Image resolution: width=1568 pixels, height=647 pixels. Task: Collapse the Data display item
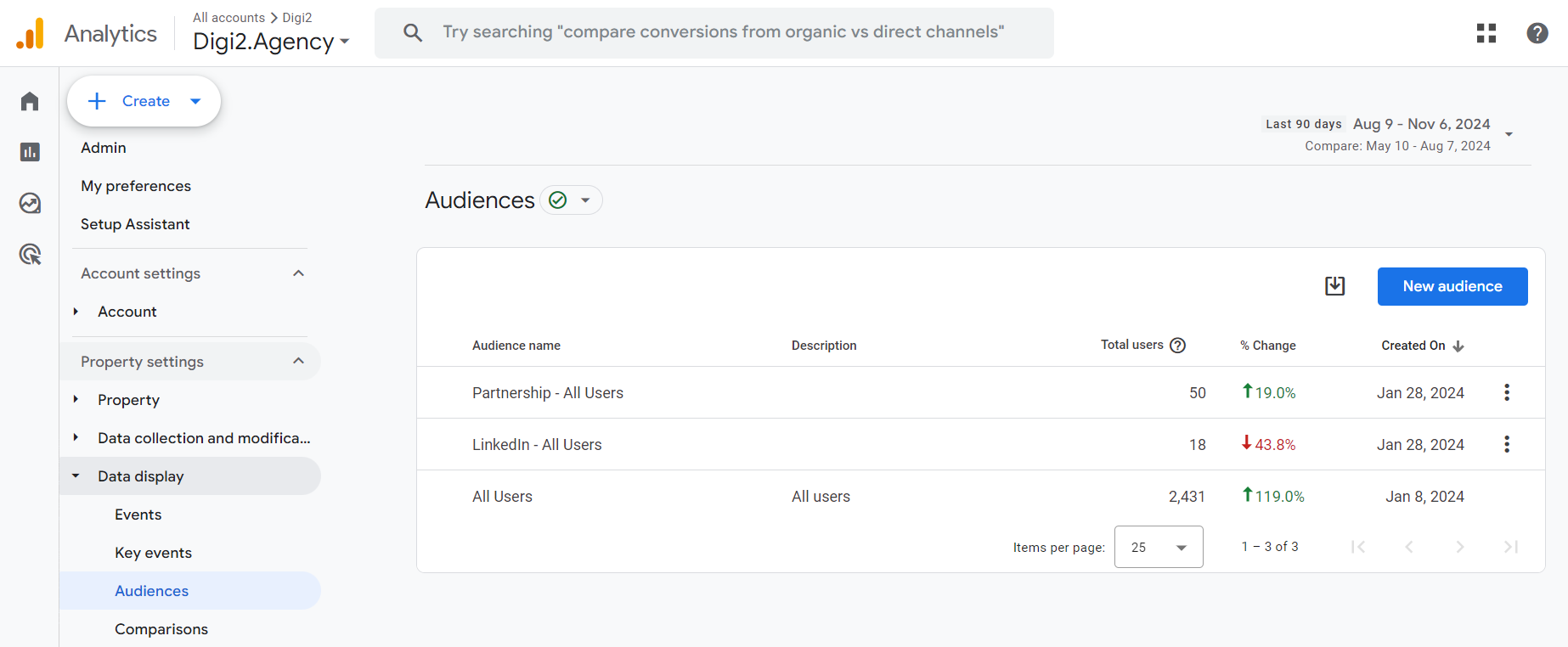(76, 476)
